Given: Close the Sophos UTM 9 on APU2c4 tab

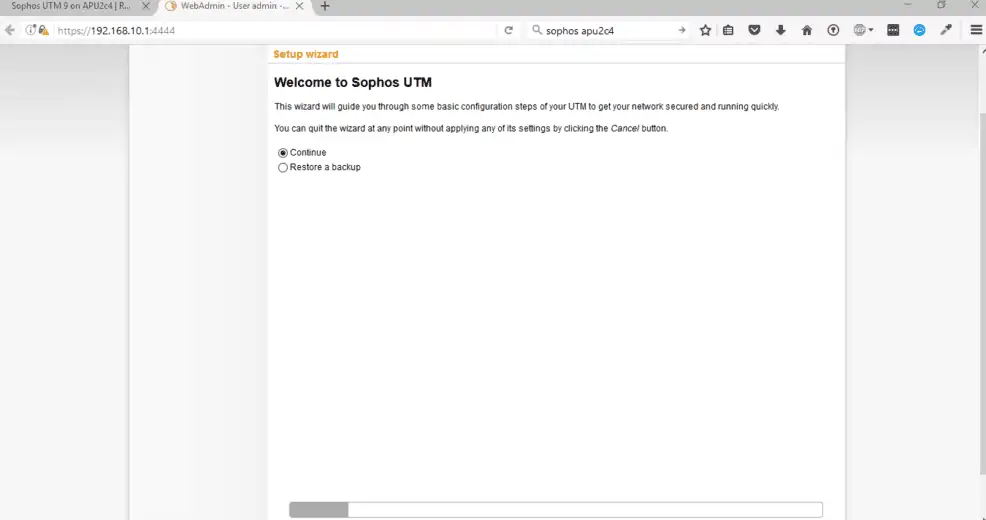Looking at the screenshot, I should coord(145,6).
